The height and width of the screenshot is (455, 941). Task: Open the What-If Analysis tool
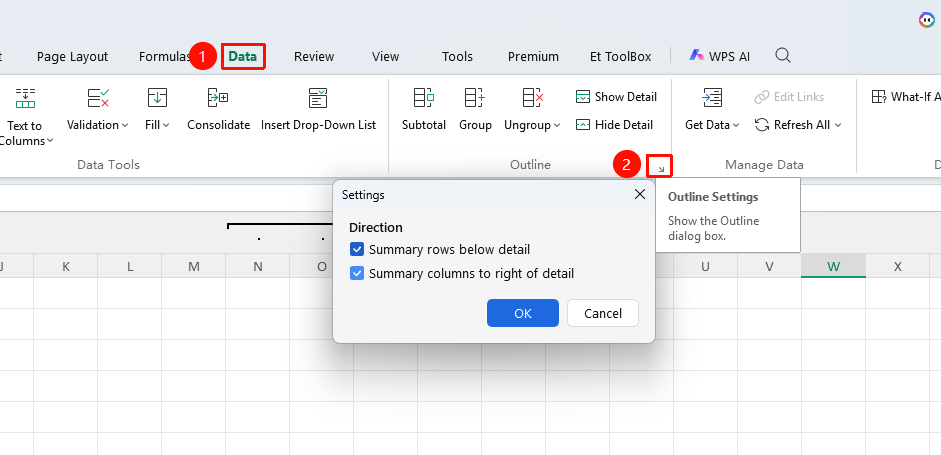(906, 97)
